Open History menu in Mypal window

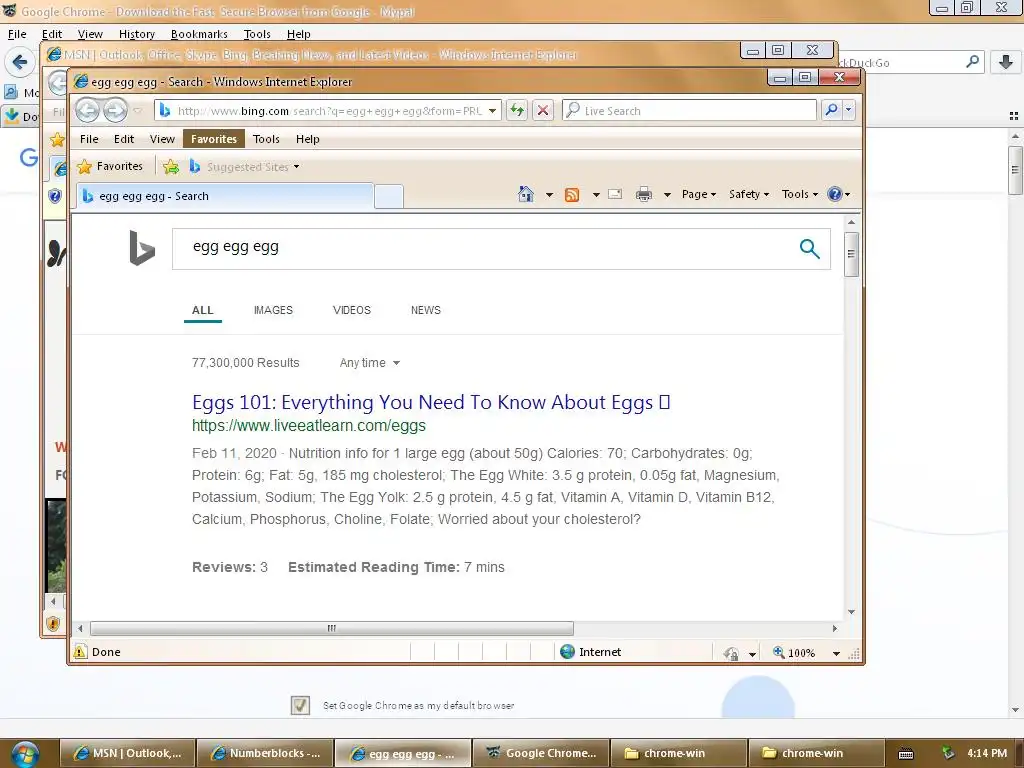[x=136, y=34]
